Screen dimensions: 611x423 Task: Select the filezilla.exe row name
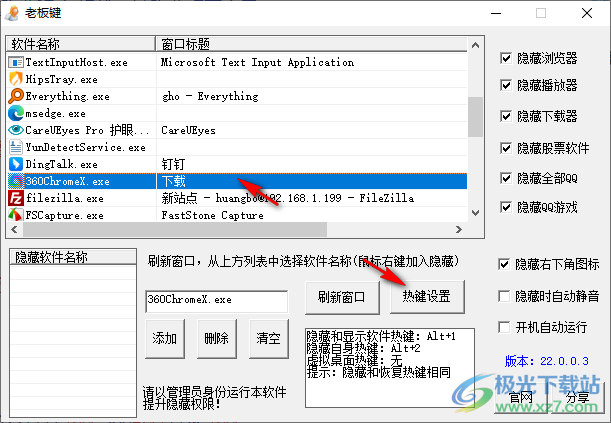tap(65, 198)
